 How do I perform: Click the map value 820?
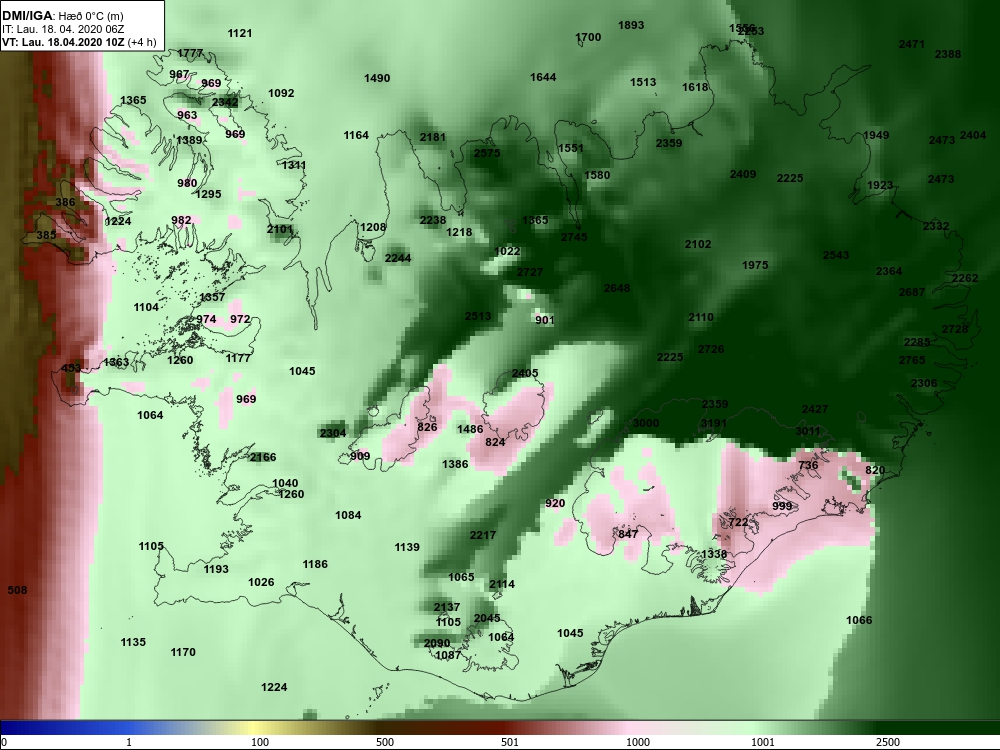tap(875, 470)
